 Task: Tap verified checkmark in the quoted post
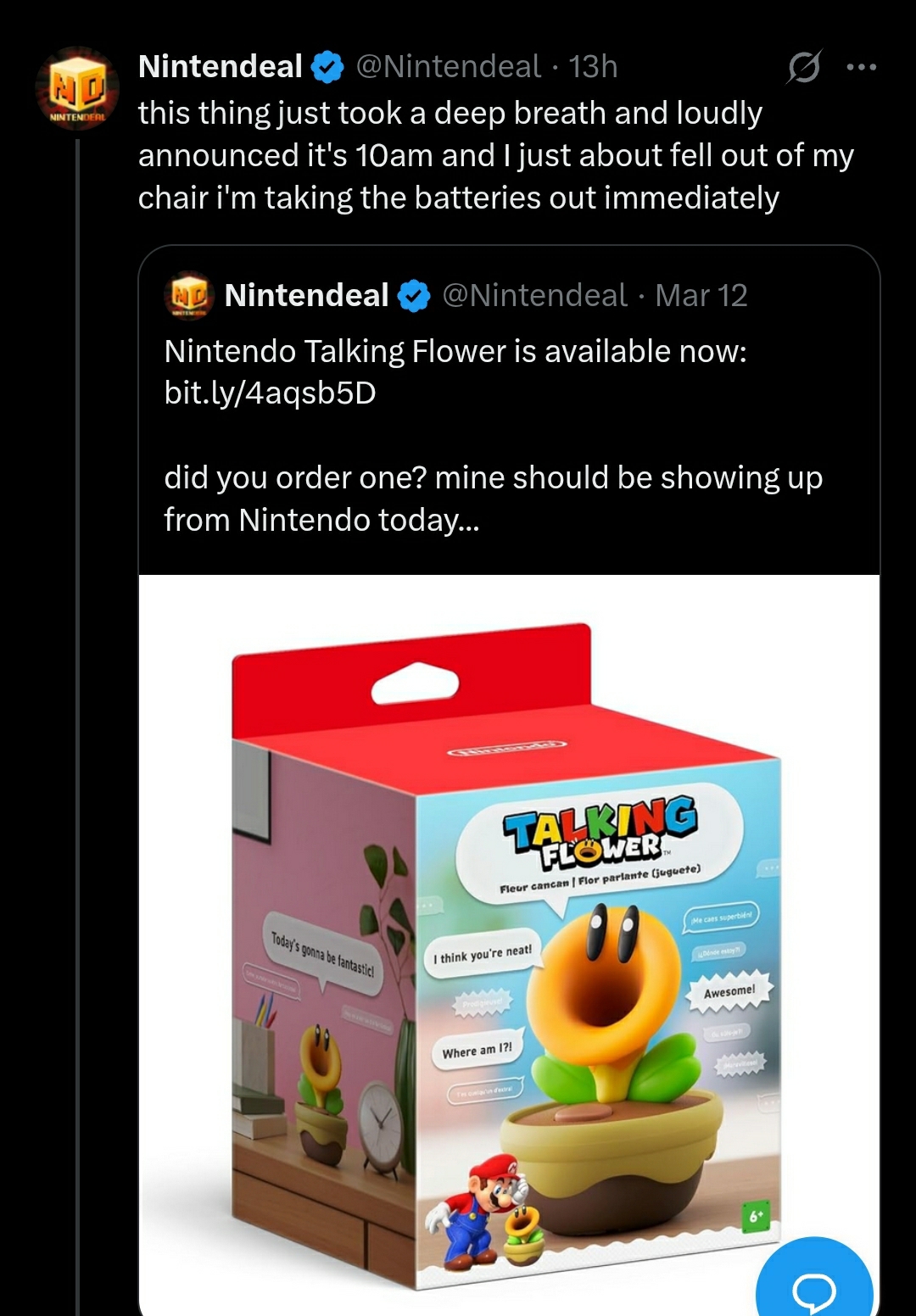415,296
